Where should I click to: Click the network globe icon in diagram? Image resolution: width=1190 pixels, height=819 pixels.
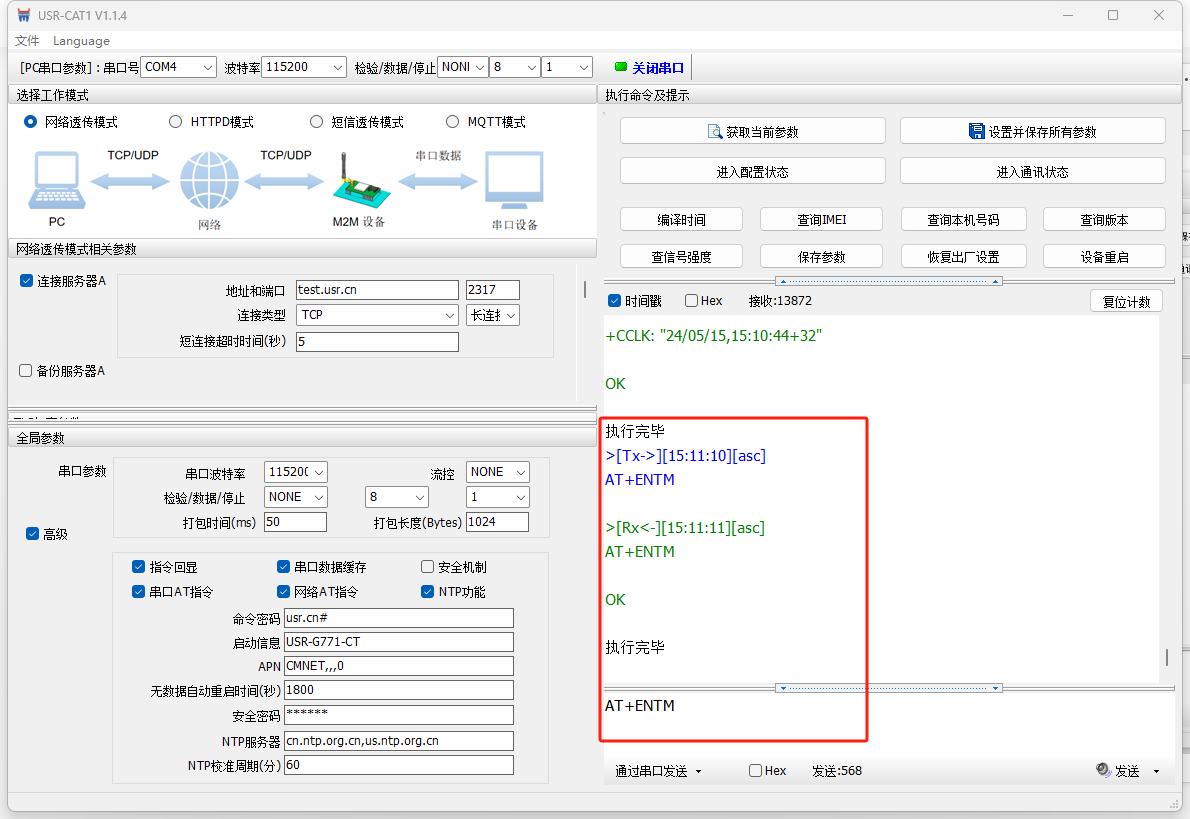(210, 182)
